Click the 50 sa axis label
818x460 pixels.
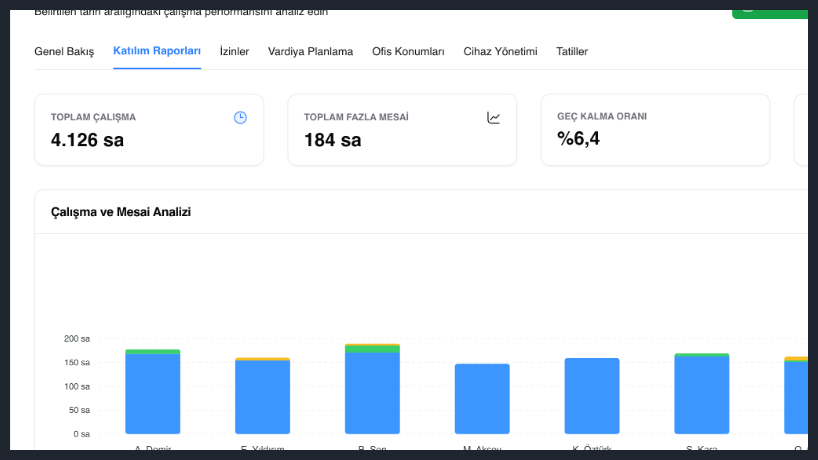click(x=79, y=410)
